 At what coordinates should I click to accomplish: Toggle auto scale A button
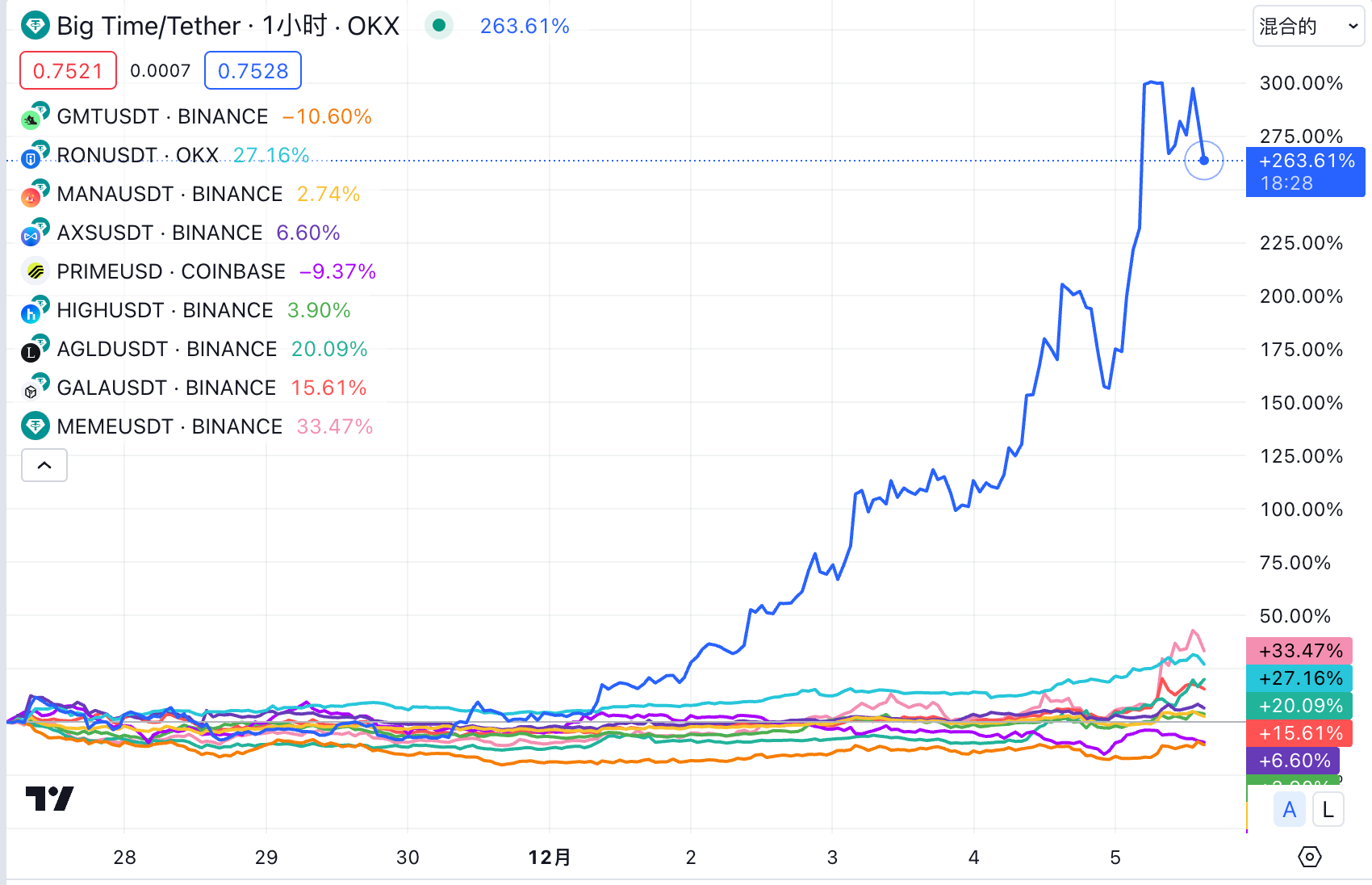pos(1290,810)
